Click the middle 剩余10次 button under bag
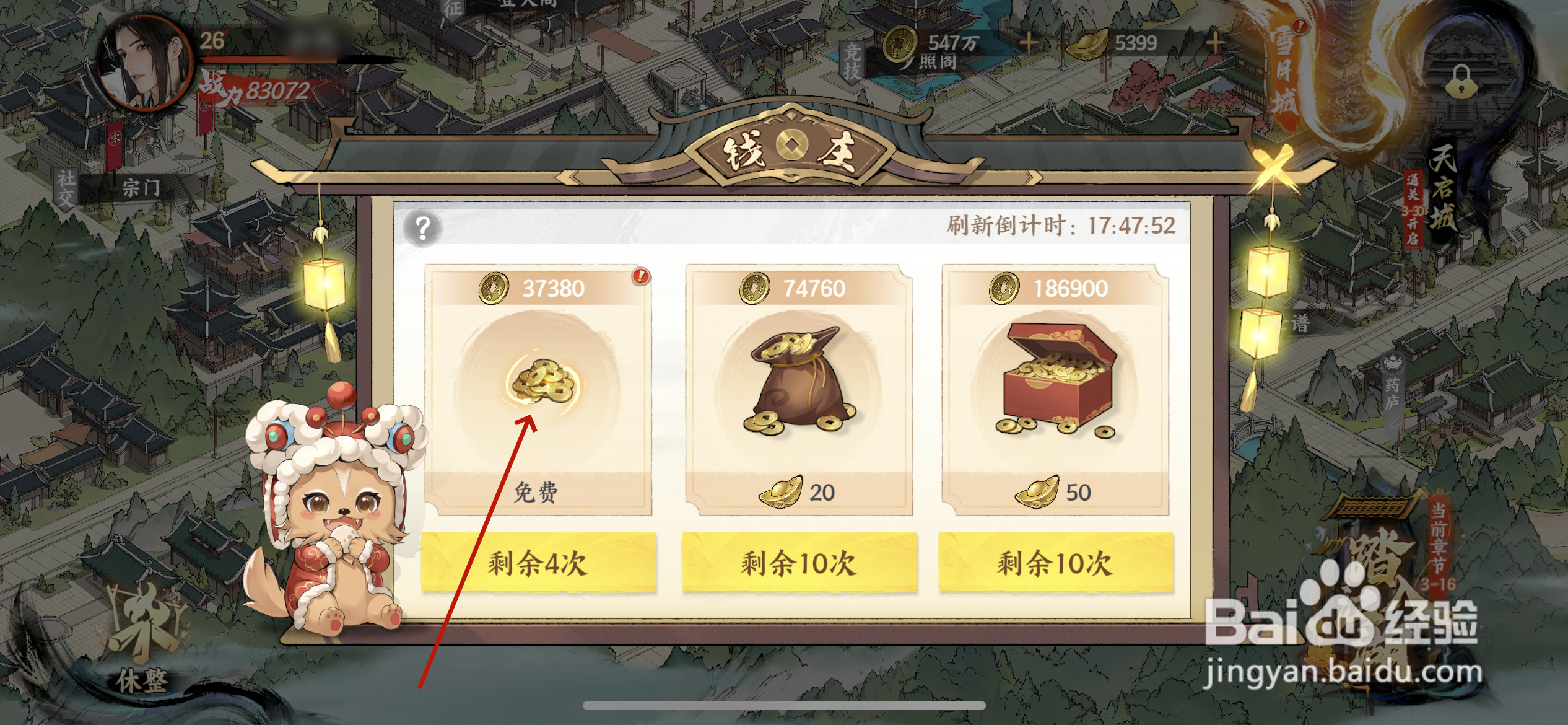Viewport: 1568px width, 725px height. click(798, 563)
